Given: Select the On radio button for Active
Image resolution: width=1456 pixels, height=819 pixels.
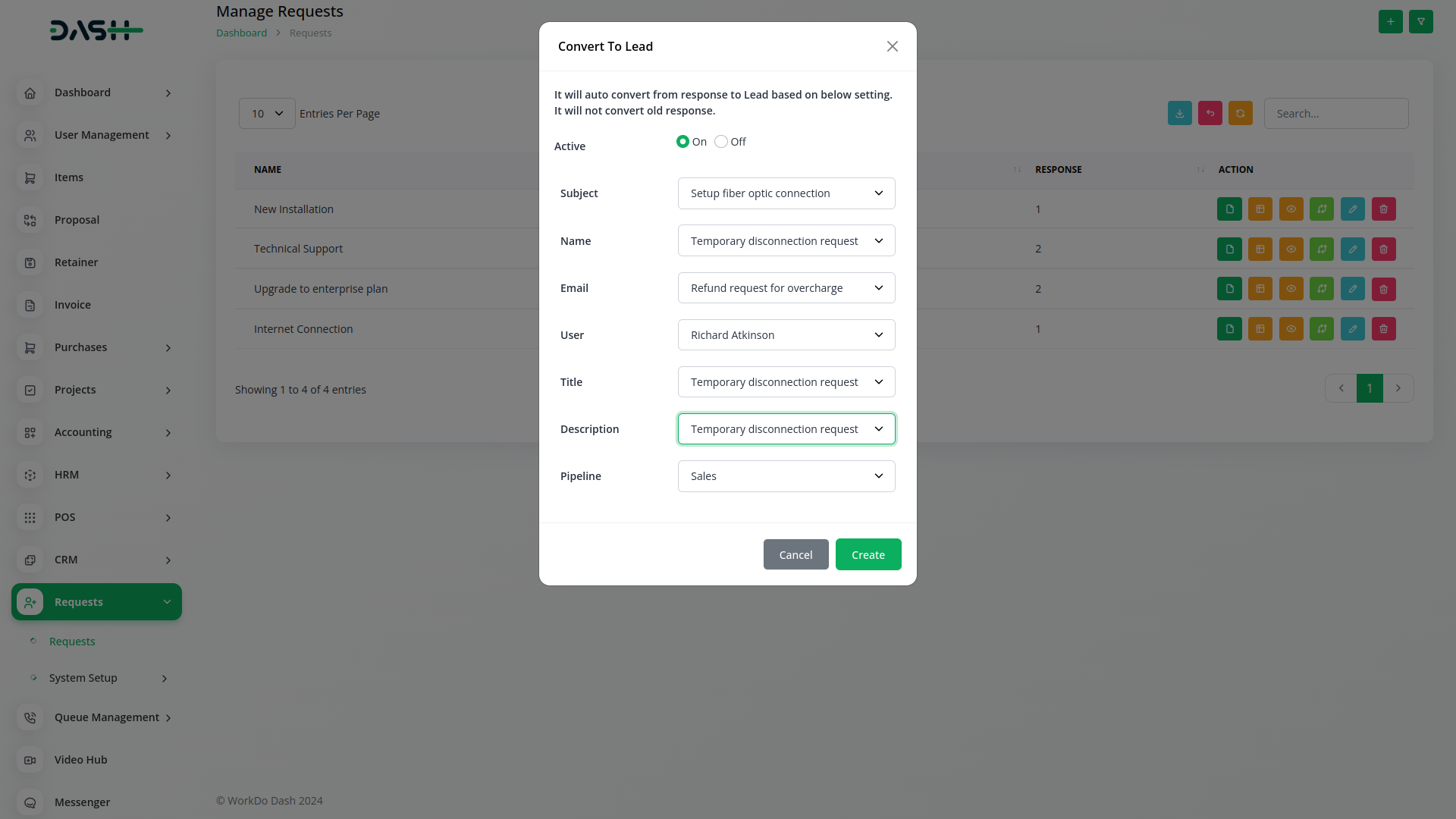Looking at the screenshot, I should tap(682, 142).
